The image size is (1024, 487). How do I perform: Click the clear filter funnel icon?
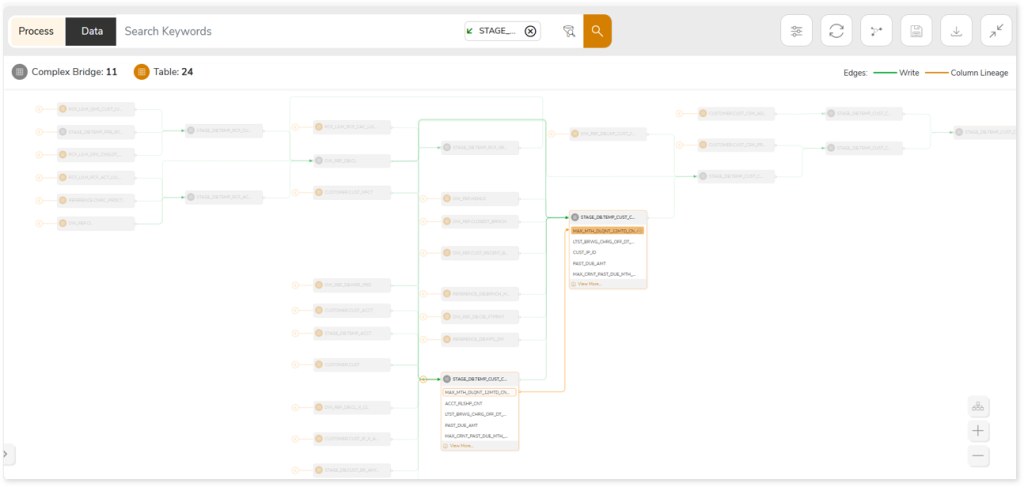pos(569,31)
